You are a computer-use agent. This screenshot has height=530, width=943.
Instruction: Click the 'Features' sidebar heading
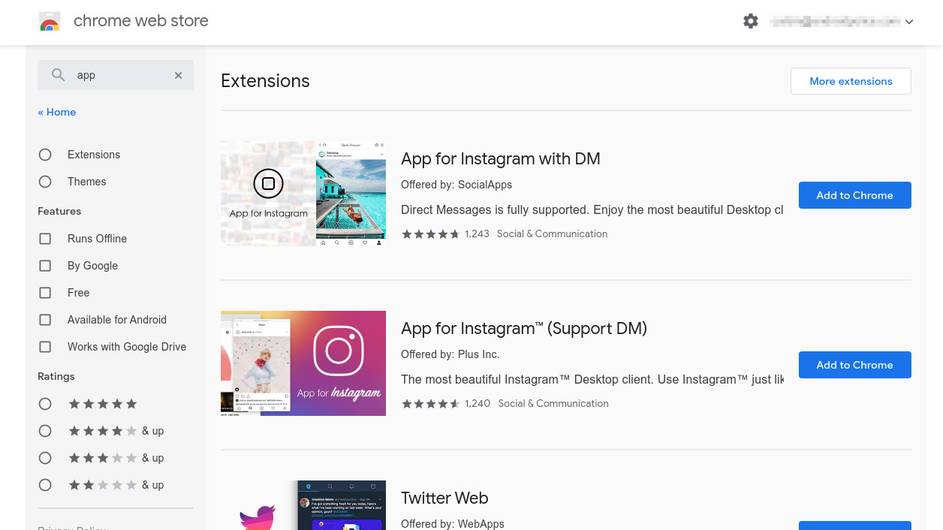click(59, 211)
